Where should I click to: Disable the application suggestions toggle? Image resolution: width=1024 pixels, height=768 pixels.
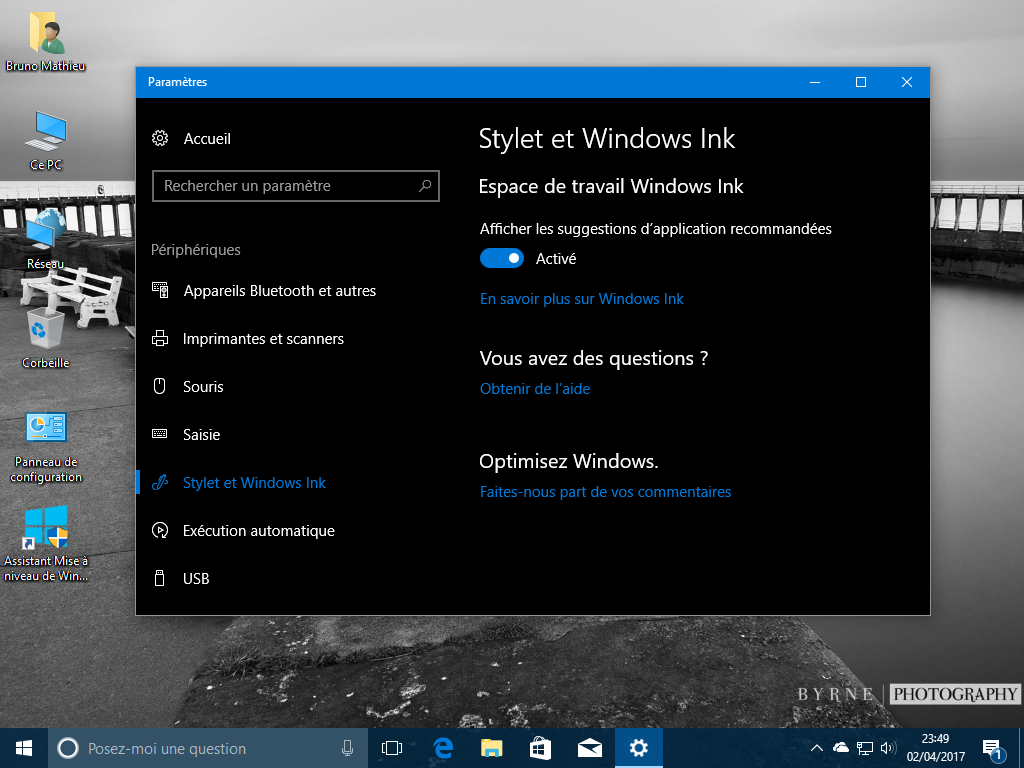coord(502,259)
